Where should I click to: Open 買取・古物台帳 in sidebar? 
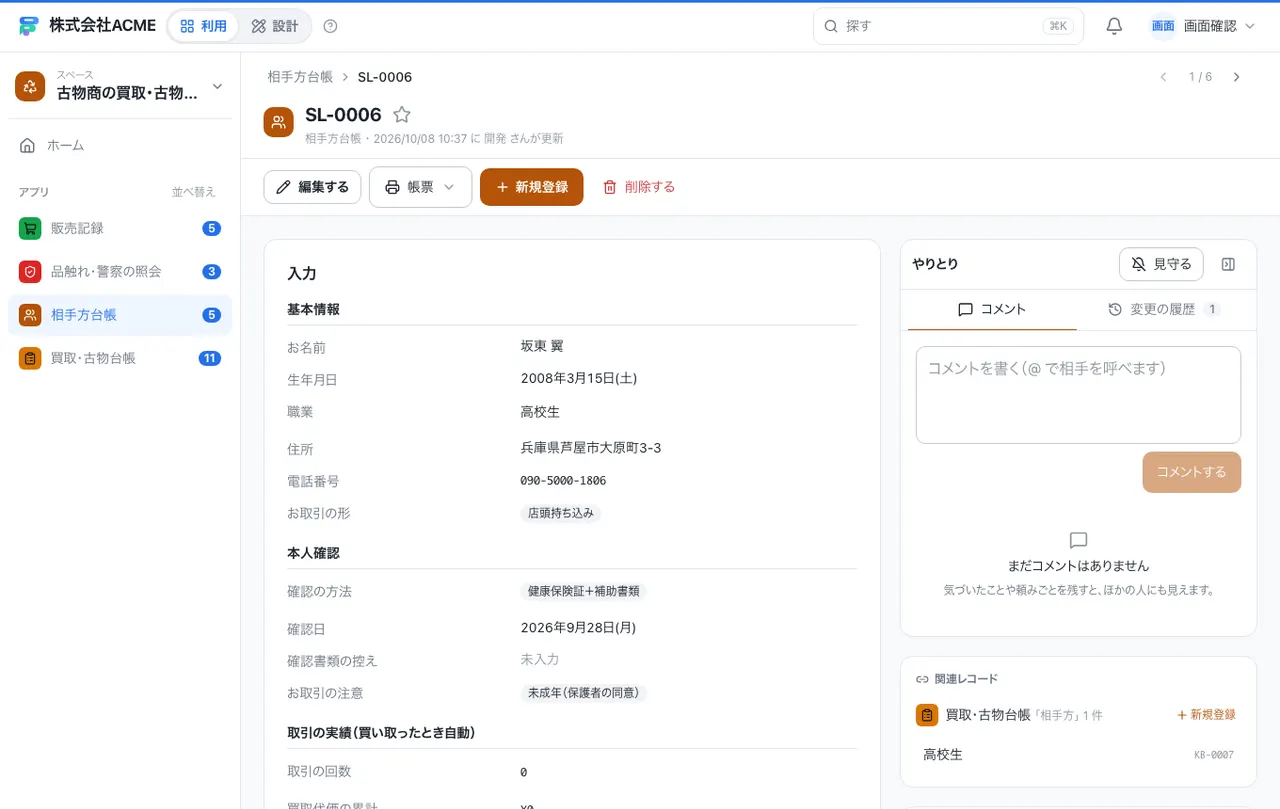(120, 358)
